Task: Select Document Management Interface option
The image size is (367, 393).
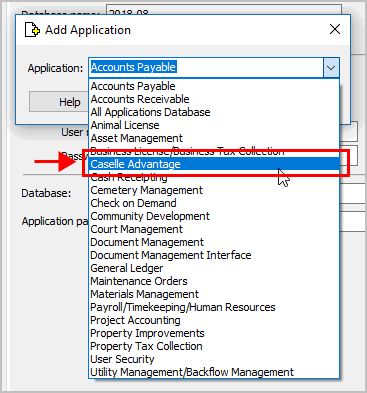Action: 214,255
